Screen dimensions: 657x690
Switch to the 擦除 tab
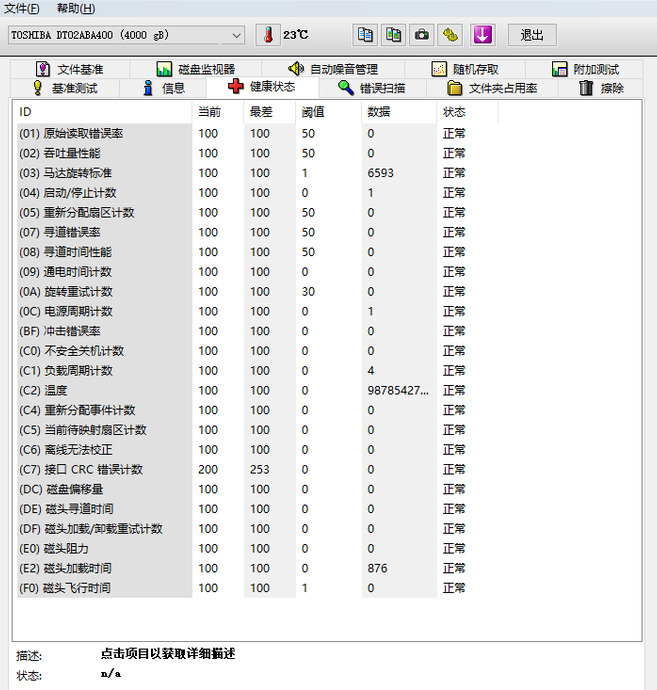click(x=601, y=88)
